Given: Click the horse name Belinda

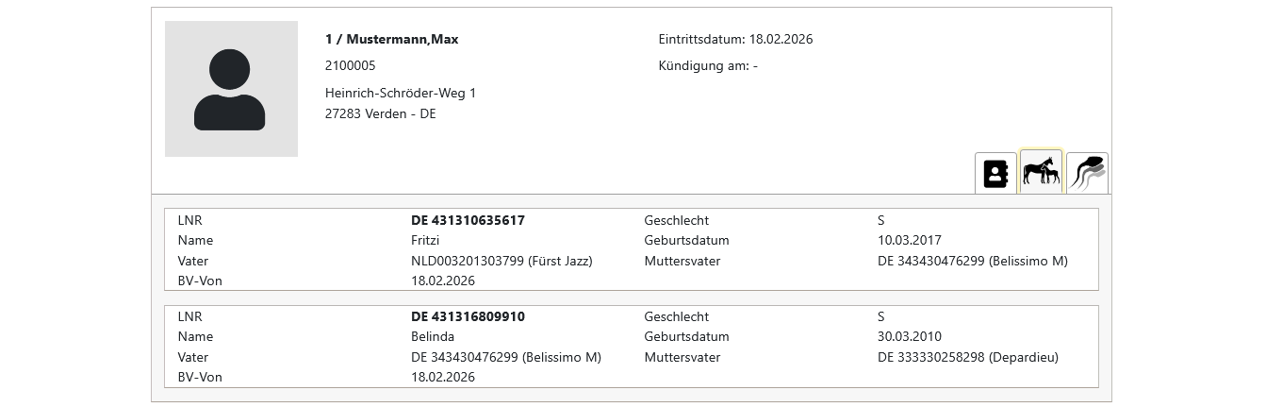Looking at the screenshot, I should 432,337.
